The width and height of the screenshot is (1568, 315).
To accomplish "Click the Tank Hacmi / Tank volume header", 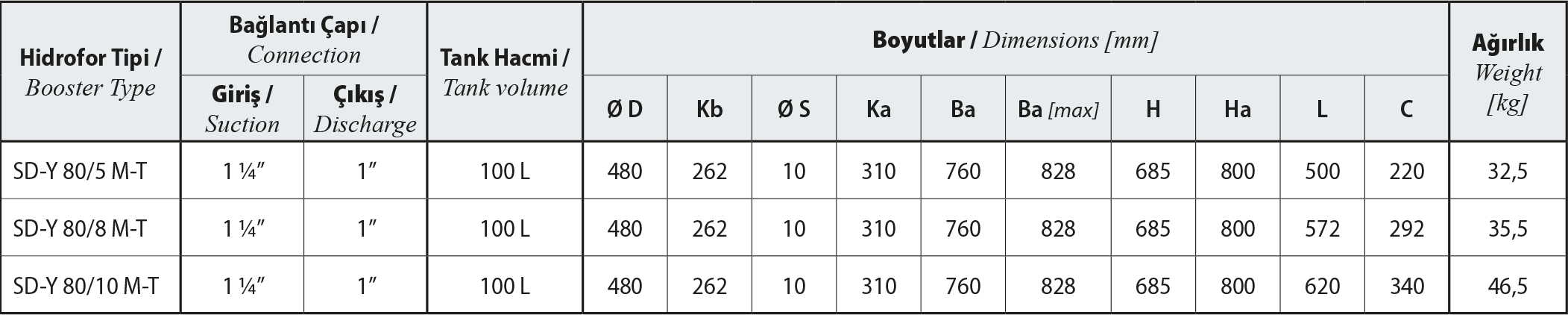I will 505,72.
